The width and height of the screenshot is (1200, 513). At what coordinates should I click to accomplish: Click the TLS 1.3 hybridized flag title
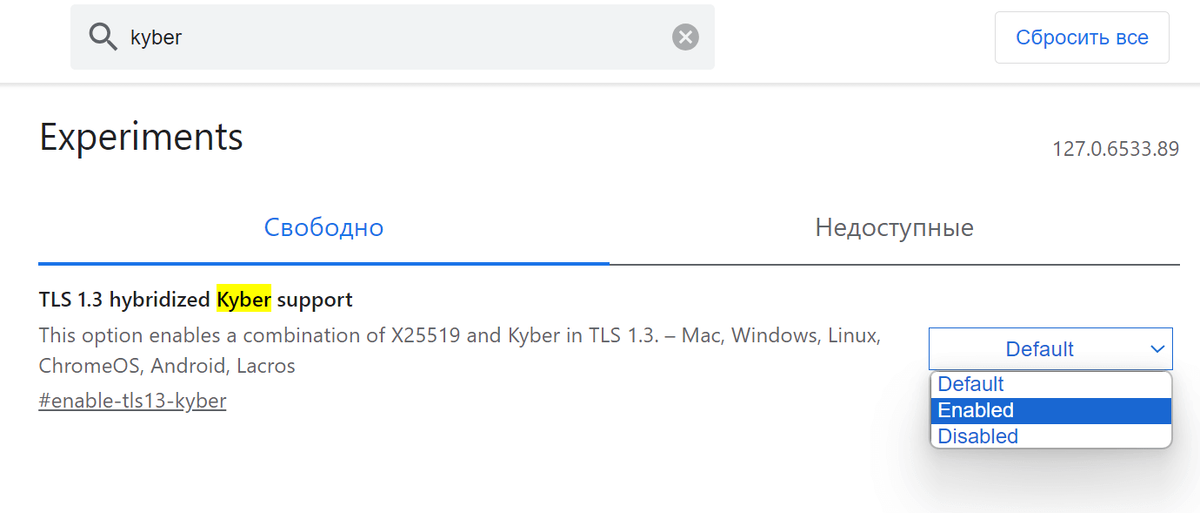point(195,299)
